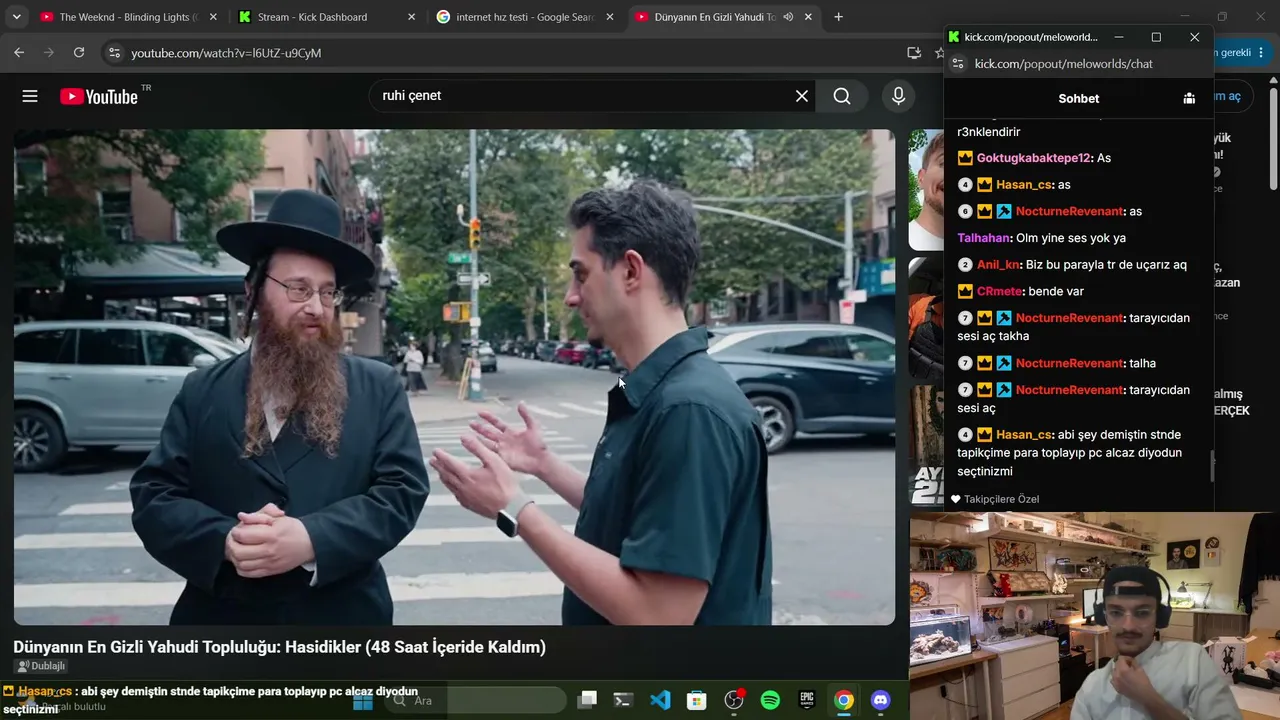Switch to internet hız testi Google tab
The height and width of the screenshot is (720, 1280).
tap(524, 17)
